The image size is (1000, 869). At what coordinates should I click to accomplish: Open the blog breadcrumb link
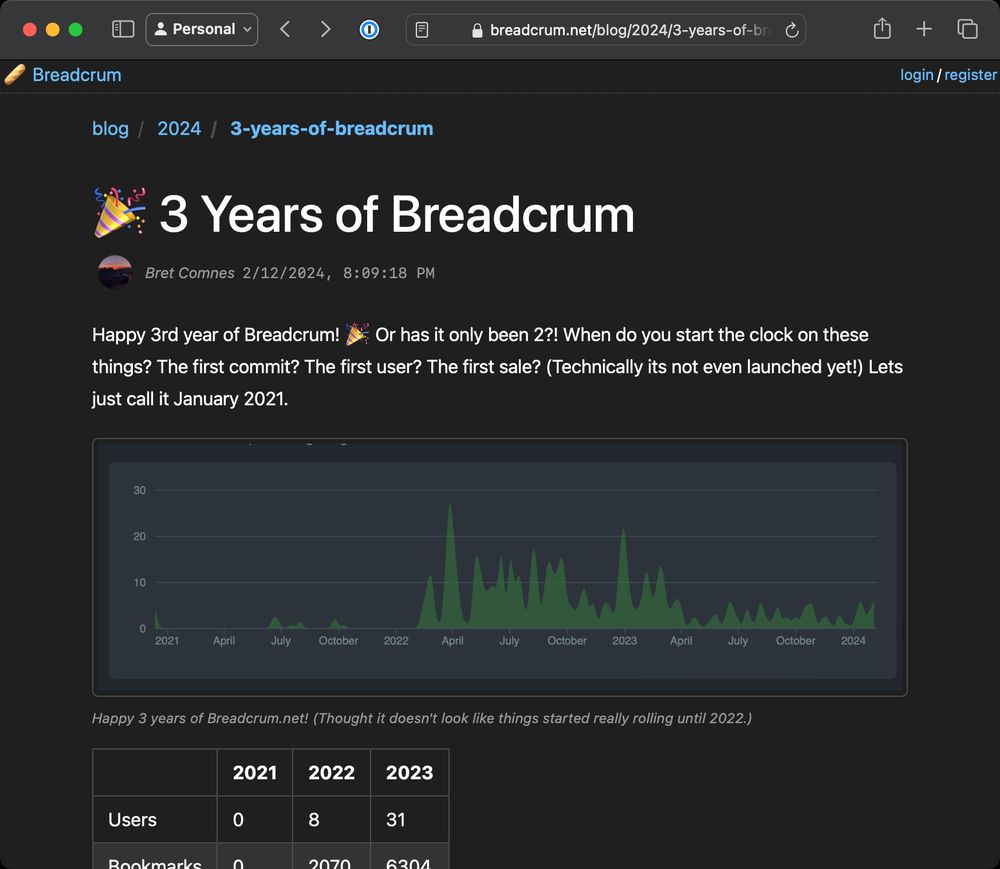pyautogui.click(x=110, y=128)
